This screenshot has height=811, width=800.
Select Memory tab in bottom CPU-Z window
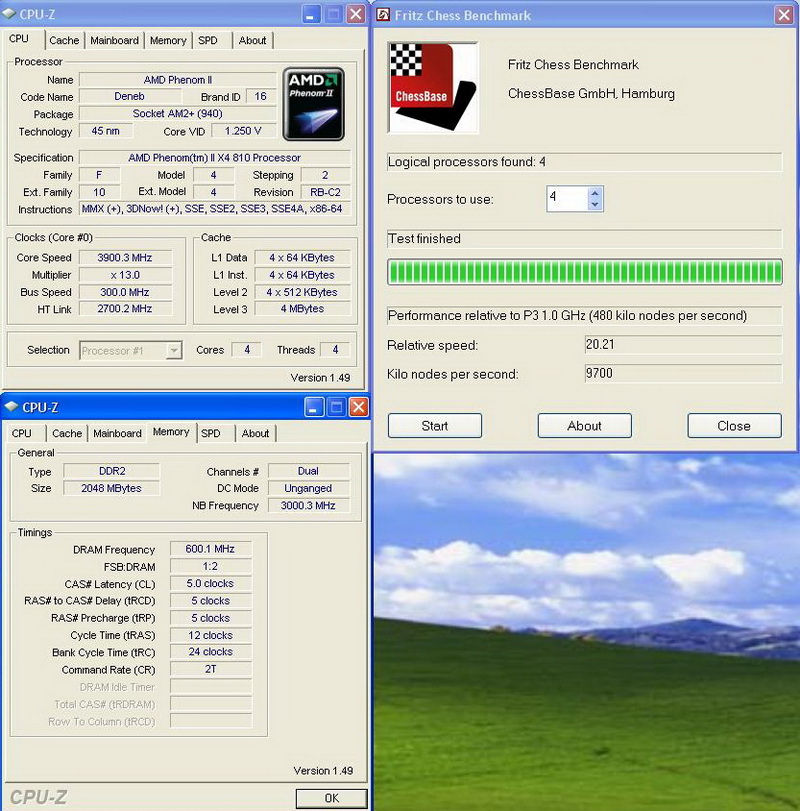171,432
